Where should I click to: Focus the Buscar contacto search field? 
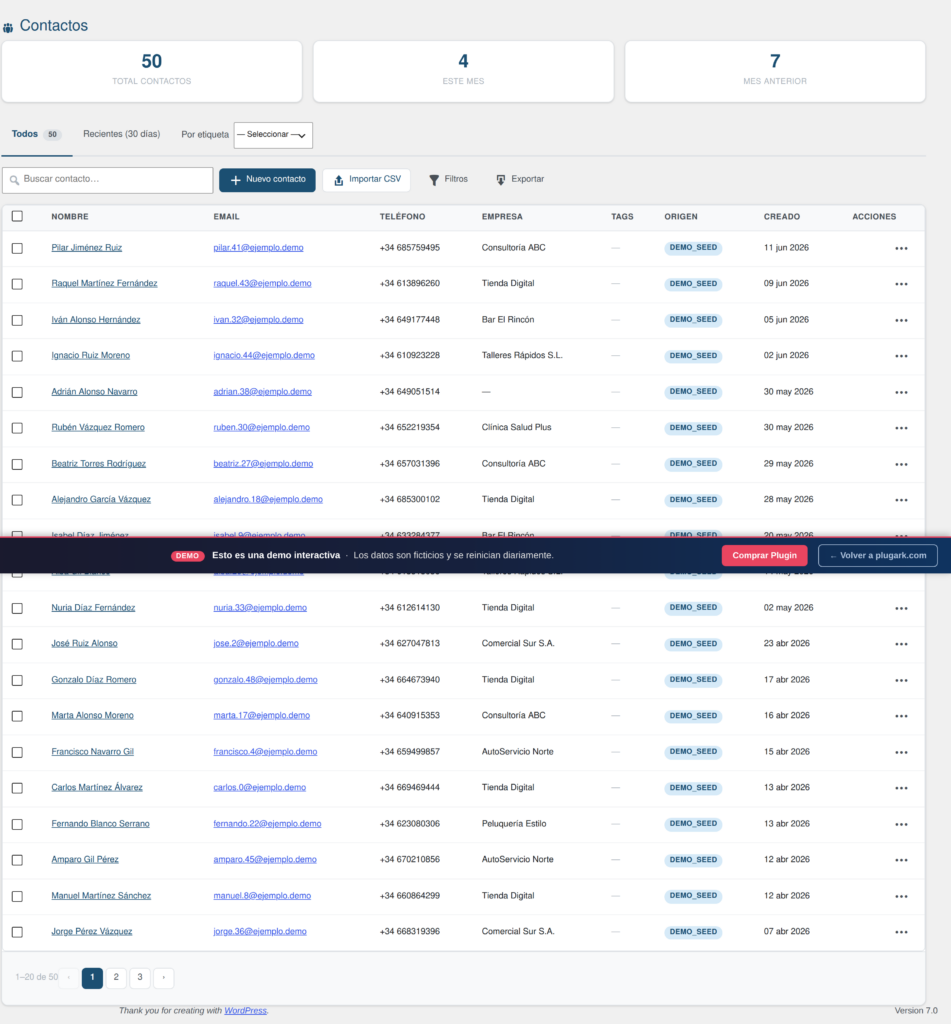(108, 180)
